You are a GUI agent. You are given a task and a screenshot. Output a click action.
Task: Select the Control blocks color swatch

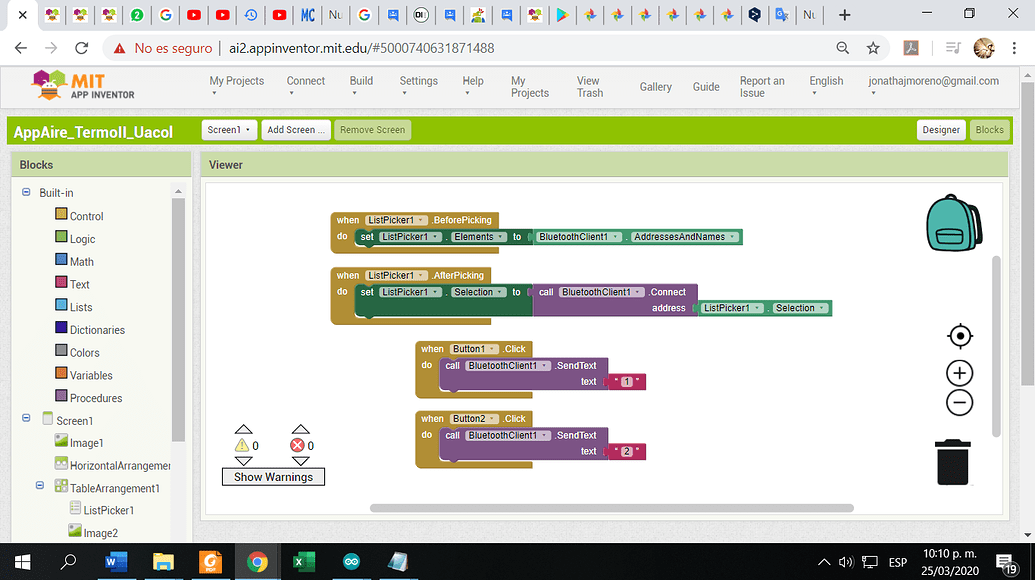pos(61,215)
